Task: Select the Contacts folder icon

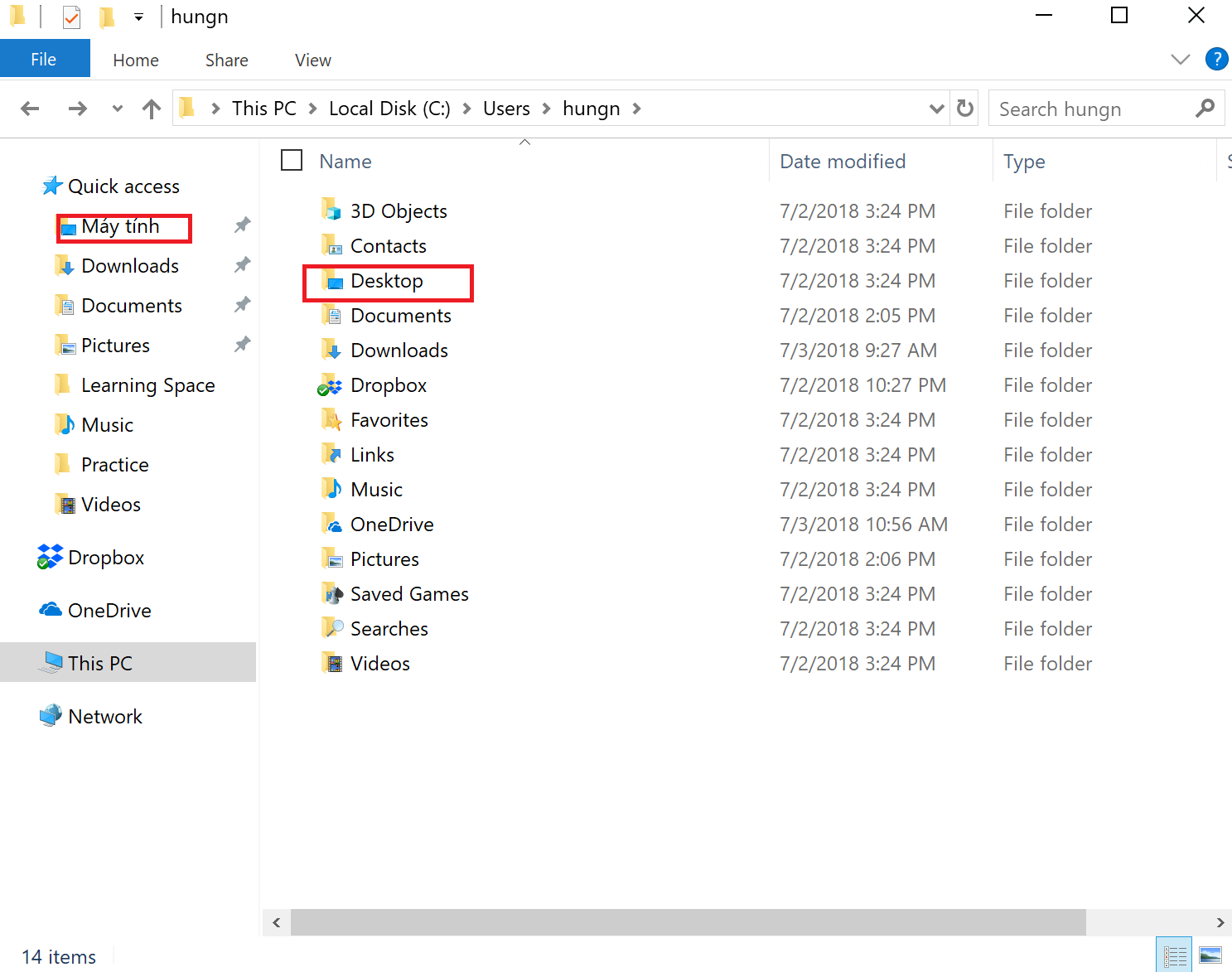Action: point(332,245)
